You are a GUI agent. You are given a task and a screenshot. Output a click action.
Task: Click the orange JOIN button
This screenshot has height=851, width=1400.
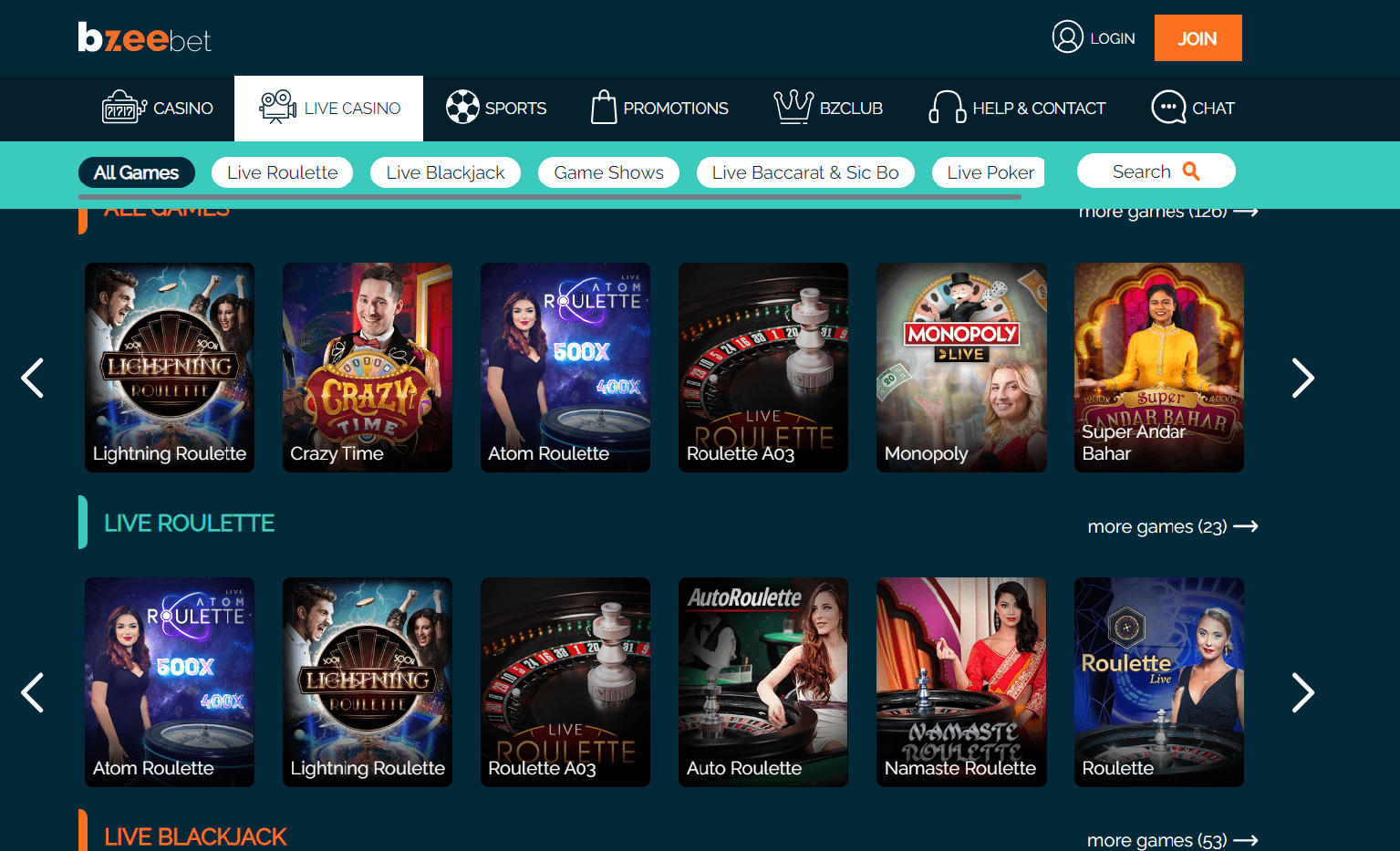point(1198,38)
